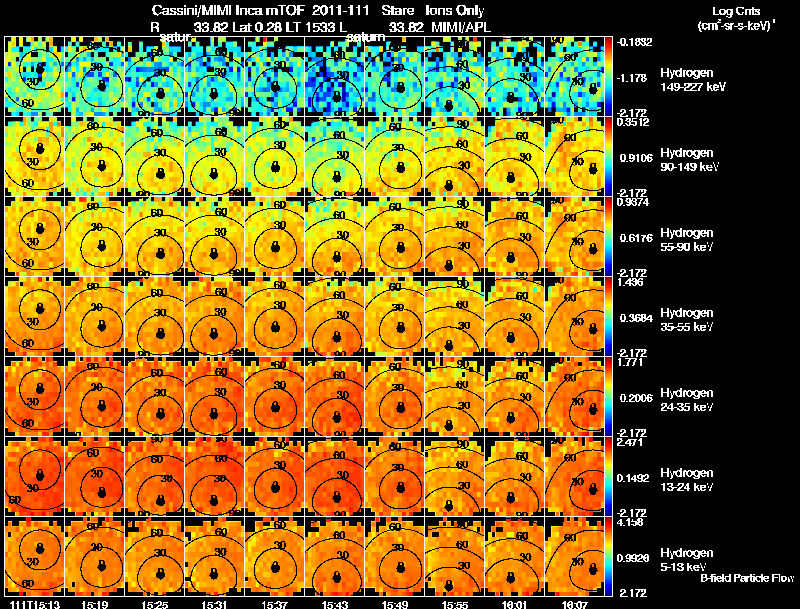This screenshot has width=800, height=609.
Task: Select the 'Lat 0.28' header value
Action: [257, 27]
